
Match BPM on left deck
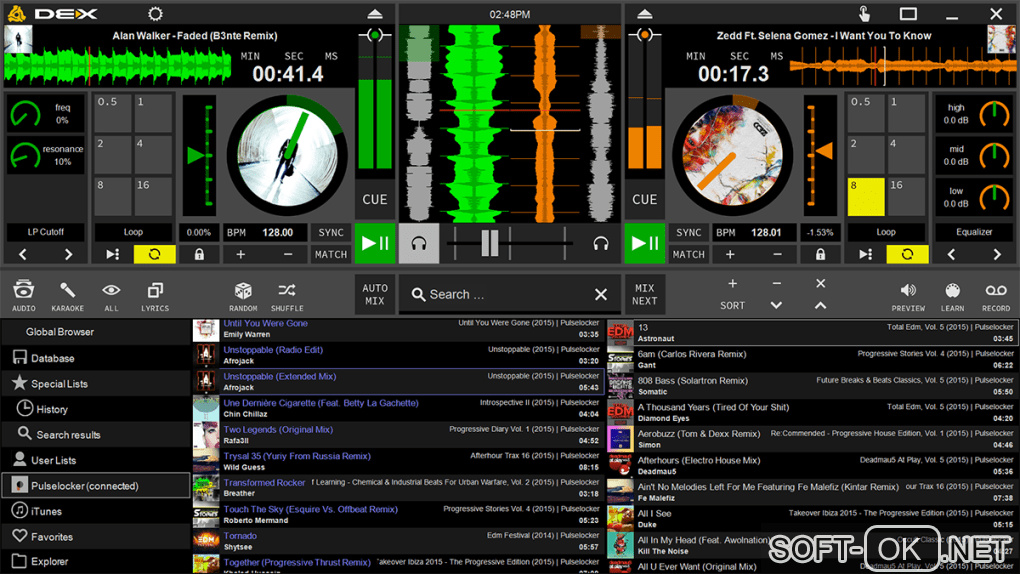coord(330,254)
